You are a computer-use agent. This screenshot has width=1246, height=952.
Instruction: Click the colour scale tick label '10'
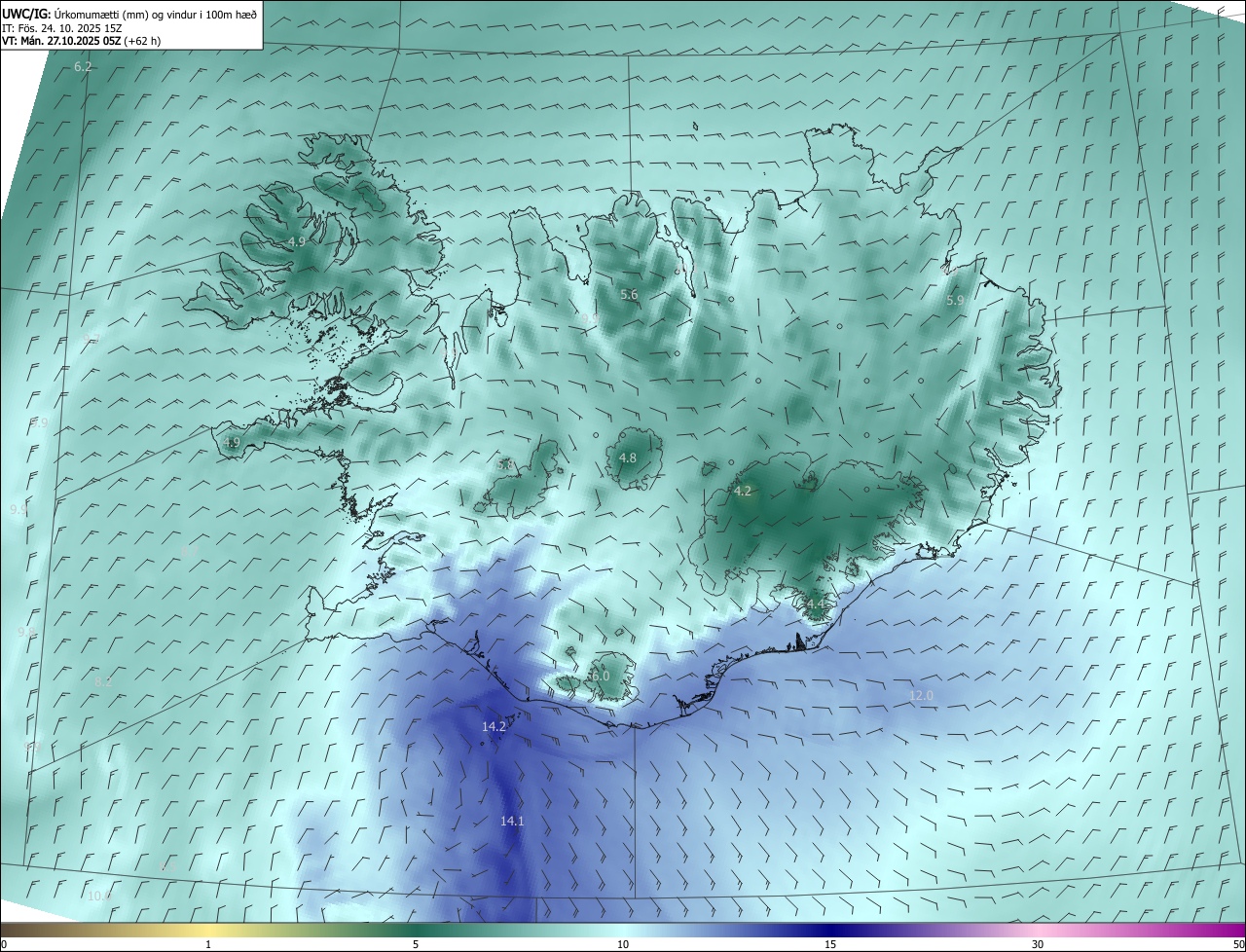point(623,944)
